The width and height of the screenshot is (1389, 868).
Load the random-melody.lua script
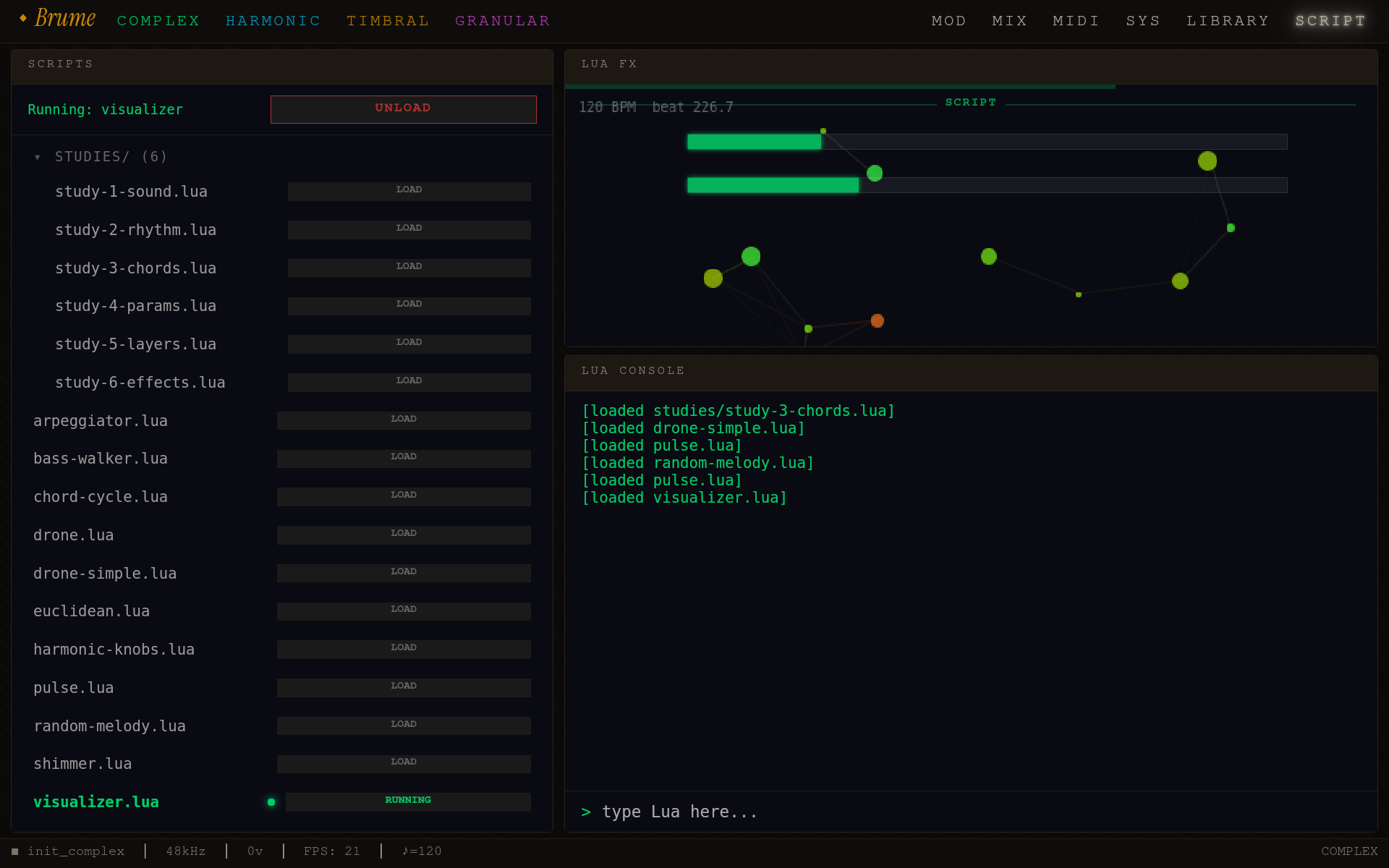(404, 725)
